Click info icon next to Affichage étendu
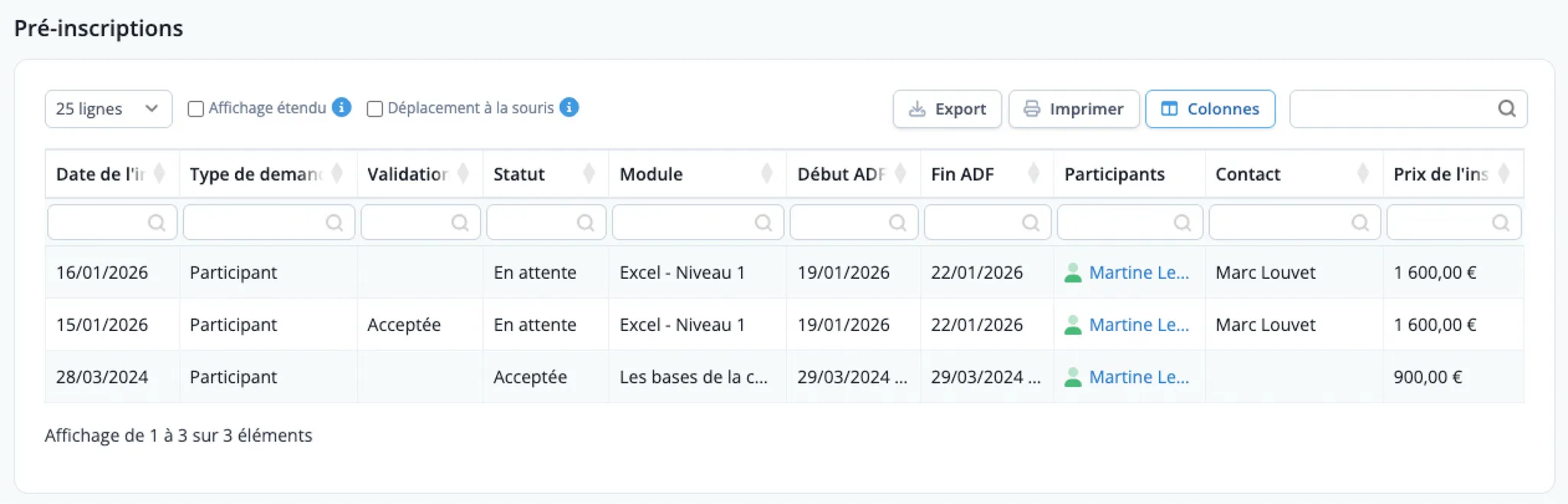This screenshot has width=1568, height=504. tap(341, 107)
